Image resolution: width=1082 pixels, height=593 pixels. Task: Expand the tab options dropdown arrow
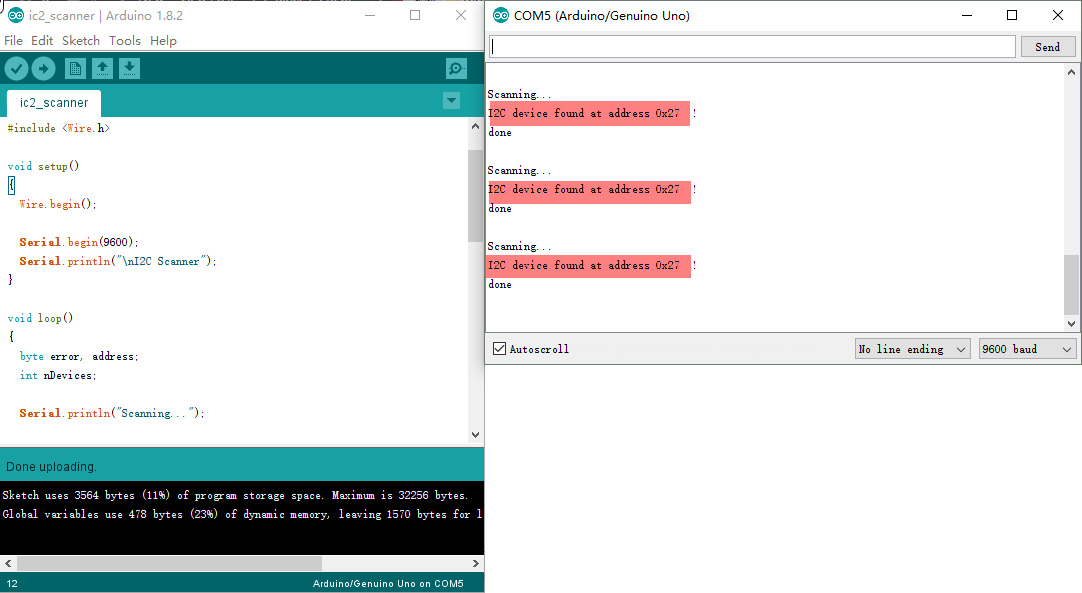[451, 101]
